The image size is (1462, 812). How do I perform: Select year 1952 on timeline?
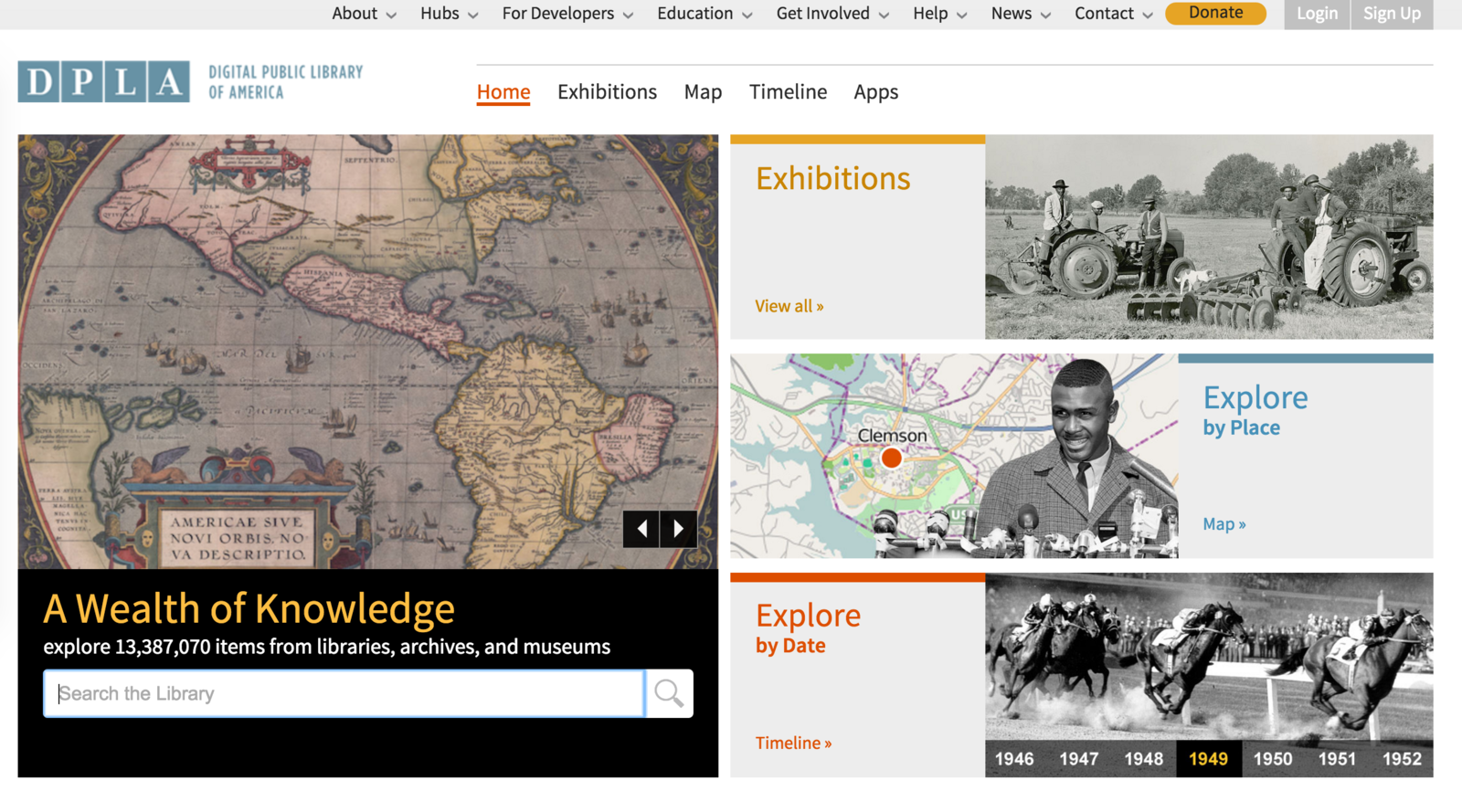1402,759
